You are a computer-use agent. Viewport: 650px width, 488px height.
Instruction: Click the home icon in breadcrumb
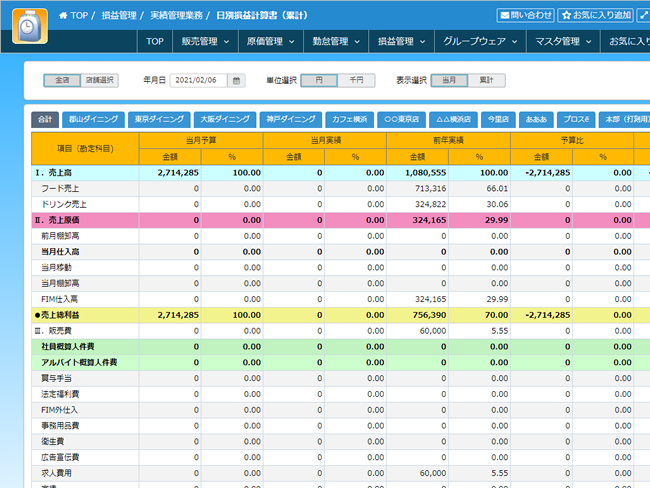point(64,16)
